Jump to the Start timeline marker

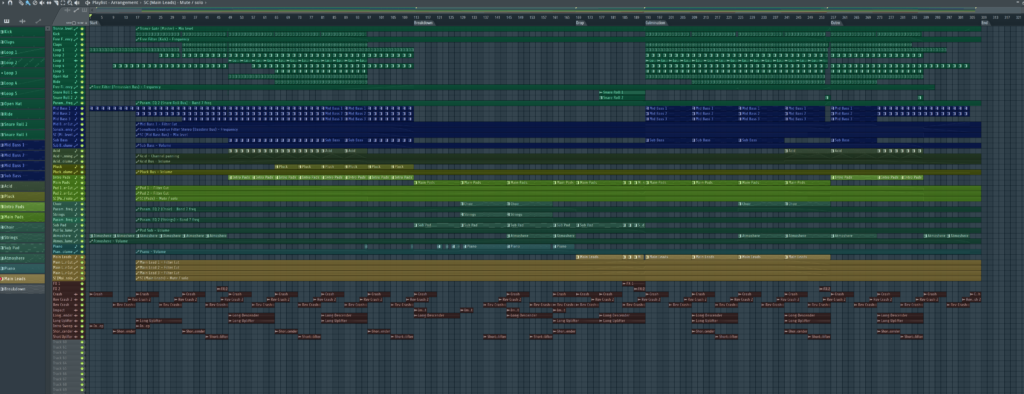pyautogui.click(x=93, y=22)
